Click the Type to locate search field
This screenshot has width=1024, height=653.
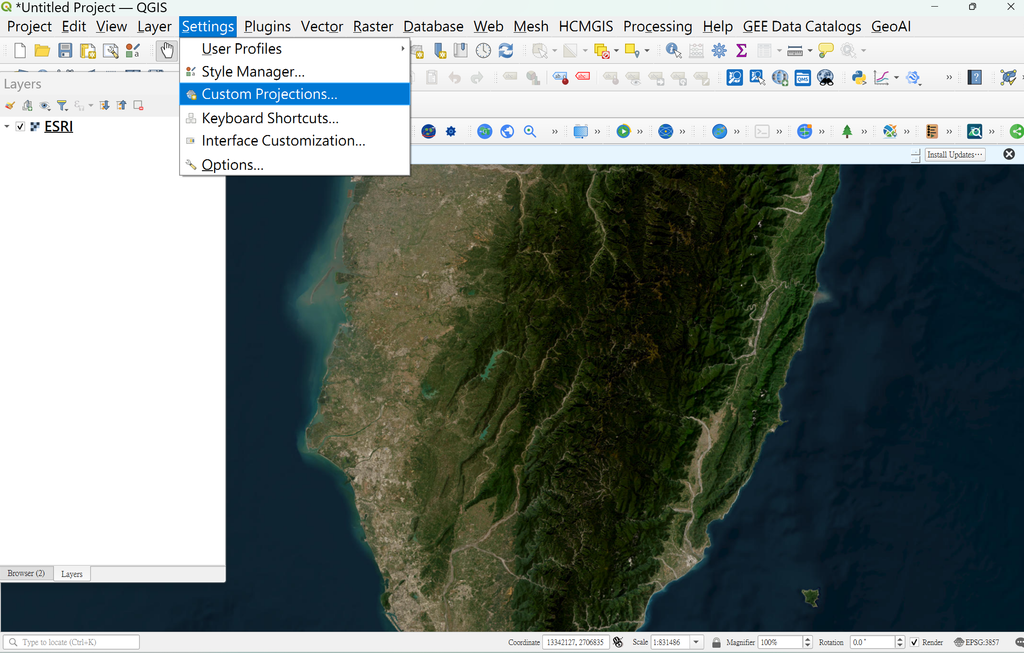(x=71, y=642)
